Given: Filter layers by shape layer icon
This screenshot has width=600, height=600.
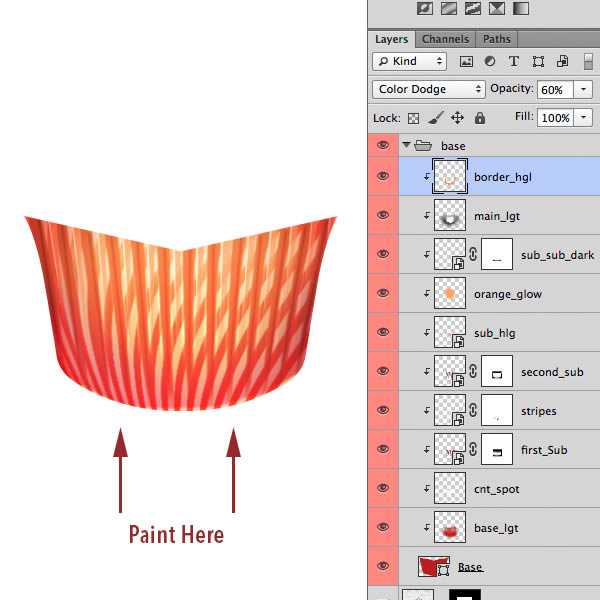Looking at the screenshot, I should click(x=539, y=62).
